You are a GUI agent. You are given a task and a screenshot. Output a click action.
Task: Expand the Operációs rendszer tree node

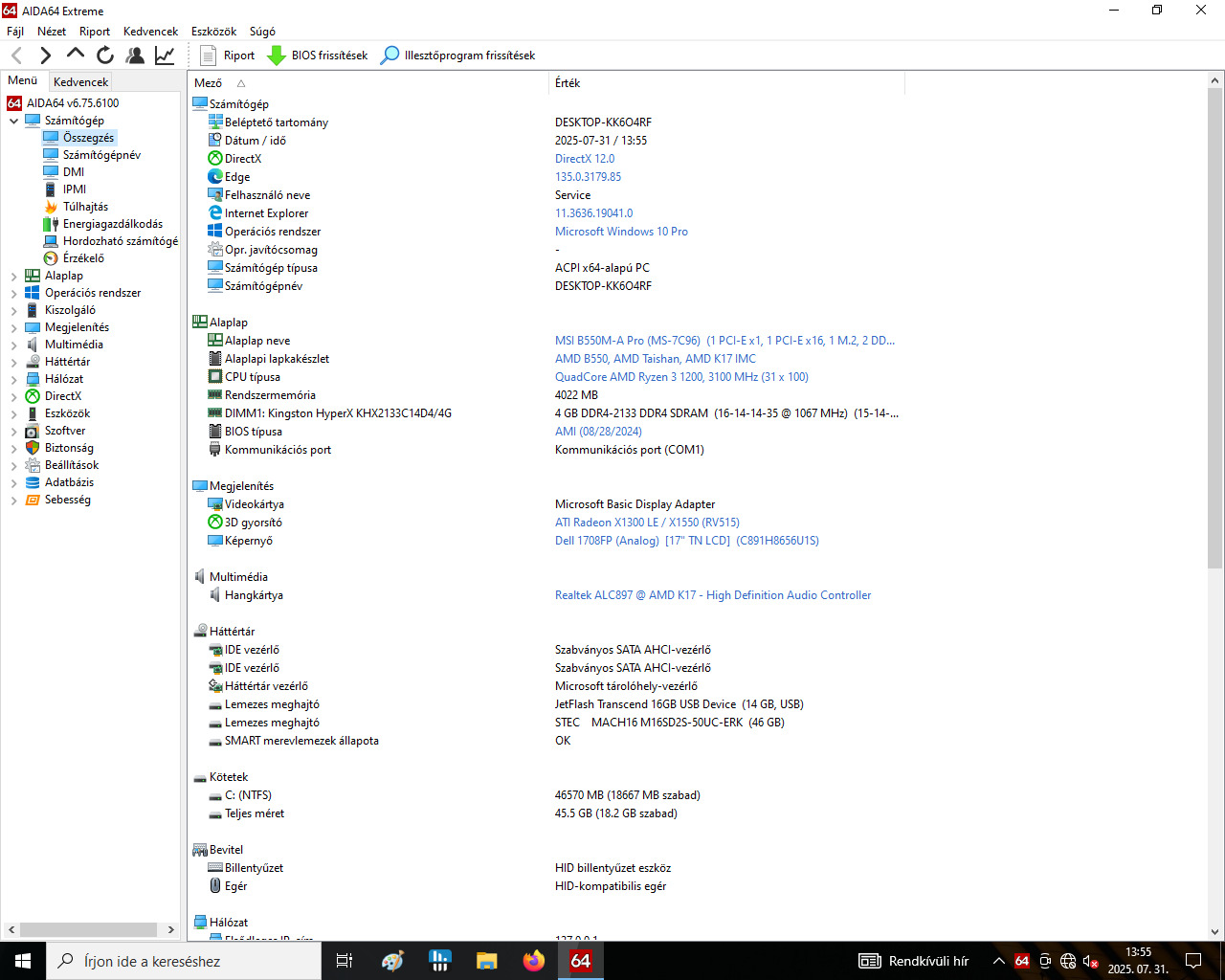(13, 293)
